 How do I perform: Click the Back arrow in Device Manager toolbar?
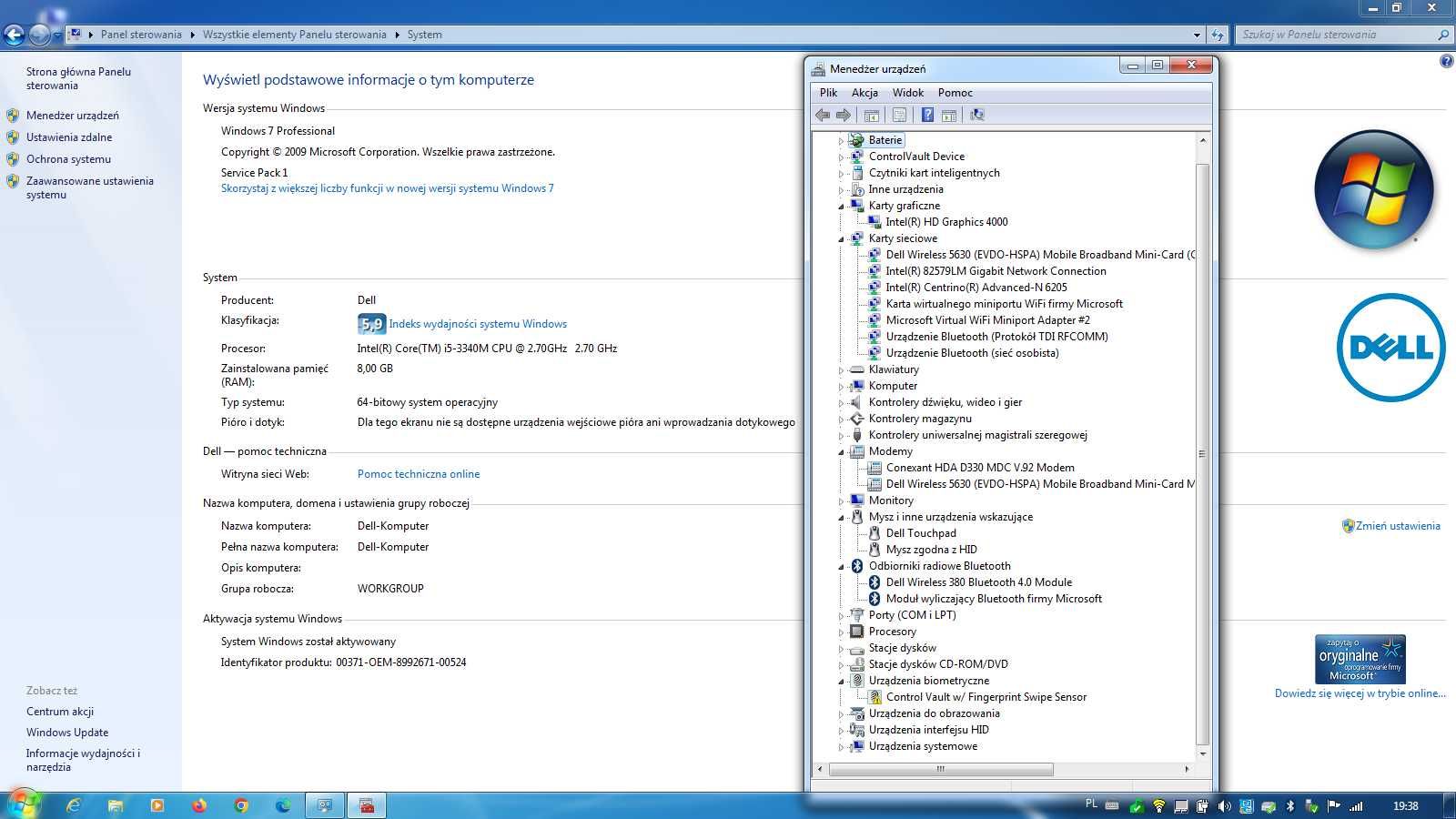click(823, 115)
